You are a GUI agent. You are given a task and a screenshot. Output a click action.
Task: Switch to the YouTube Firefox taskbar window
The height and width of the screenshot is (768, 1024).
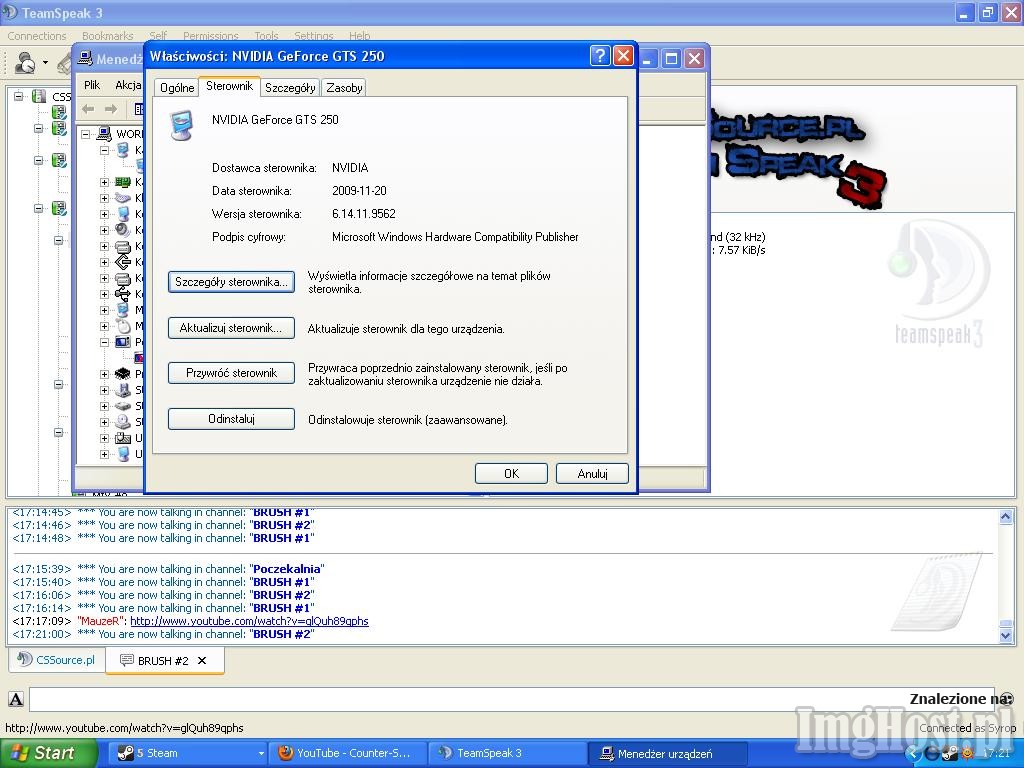tap(348, 753)
